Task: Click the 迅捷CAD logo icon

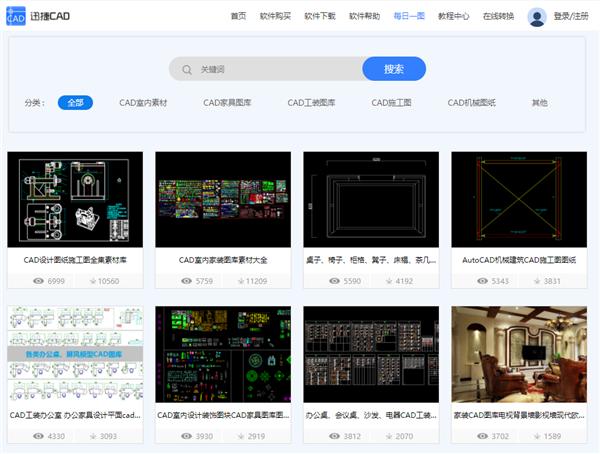Action: (16, 16)
